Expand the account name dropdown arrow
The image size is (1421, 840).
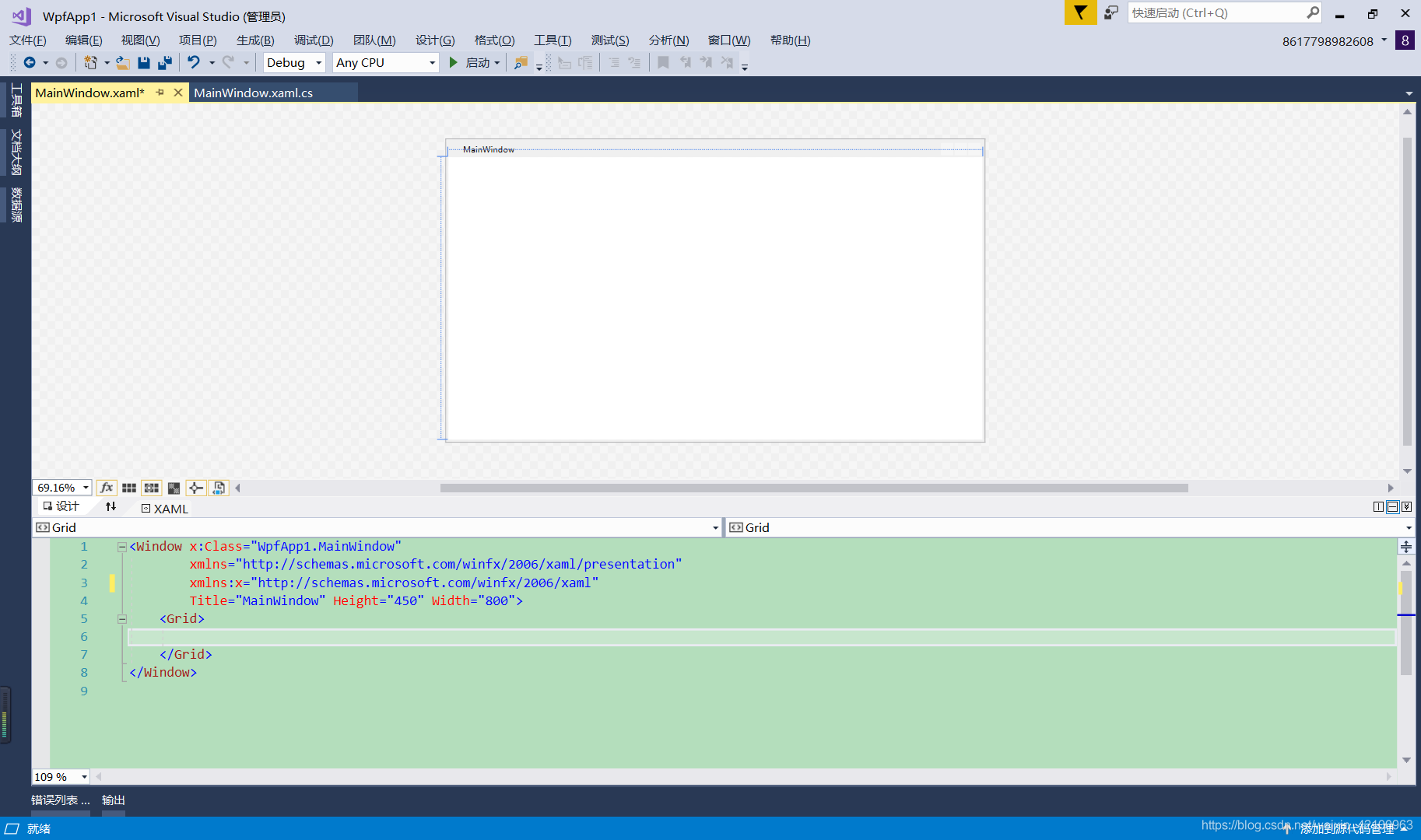tap(1384, 40)
